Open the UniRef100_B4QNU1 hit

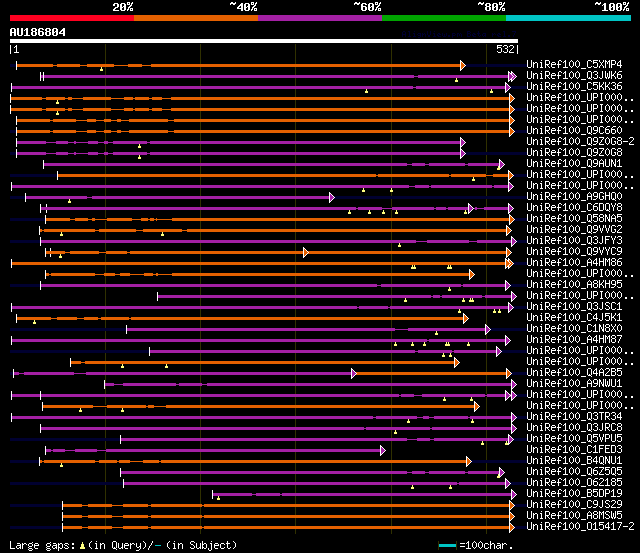(x=574, y=461)
